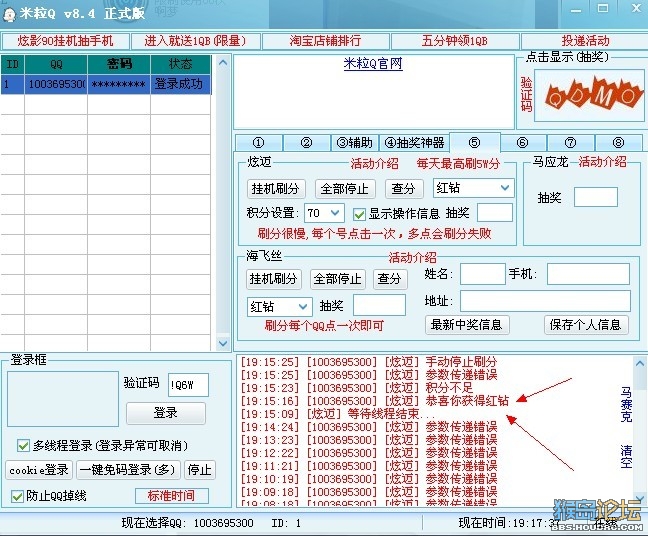Click log line 积分不足
Image resolution: width=648 pixels, height=536 pixels.
click(x=357, y=388)
